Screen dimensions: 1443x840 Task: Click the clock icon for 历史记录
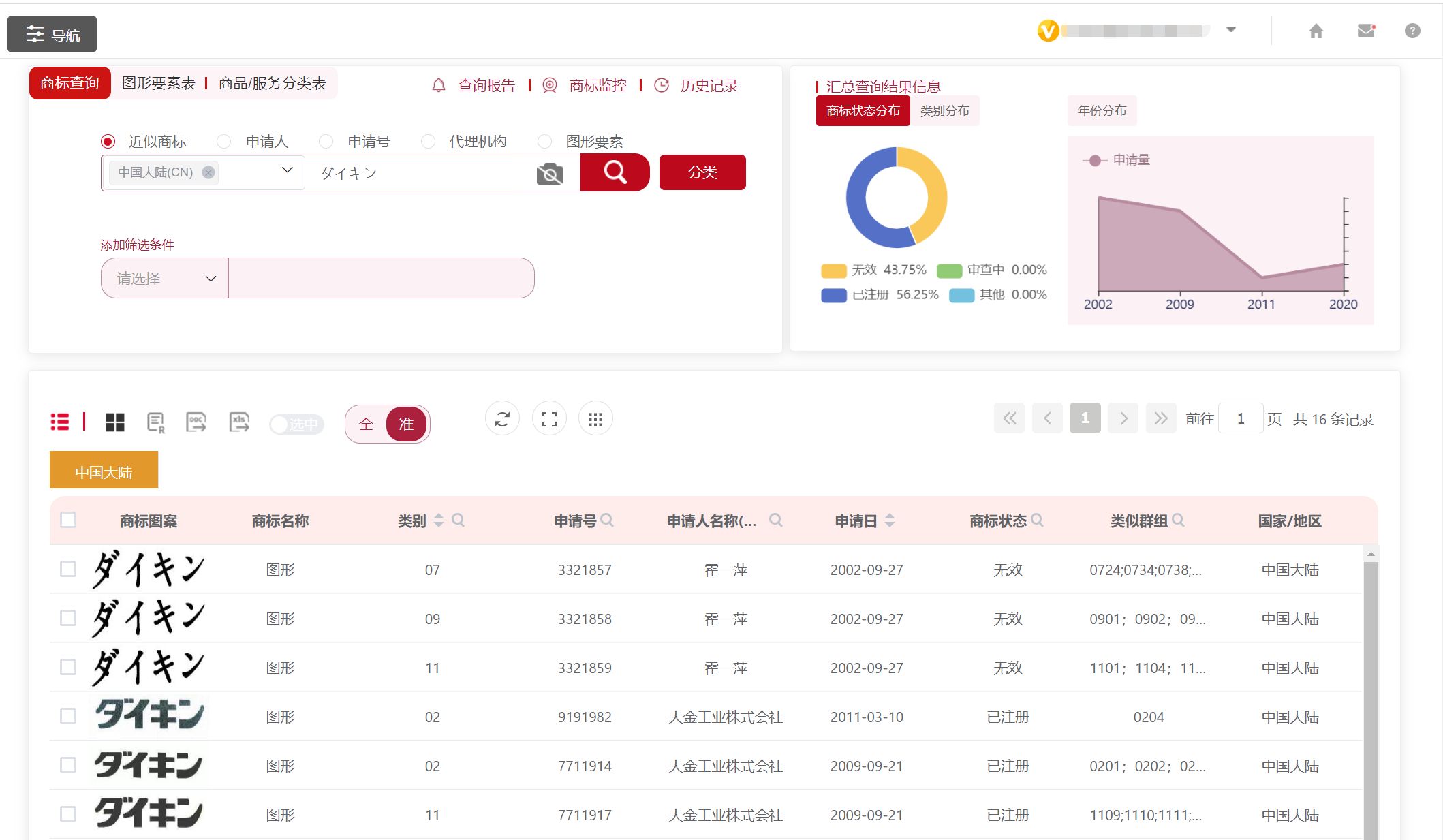662,85
